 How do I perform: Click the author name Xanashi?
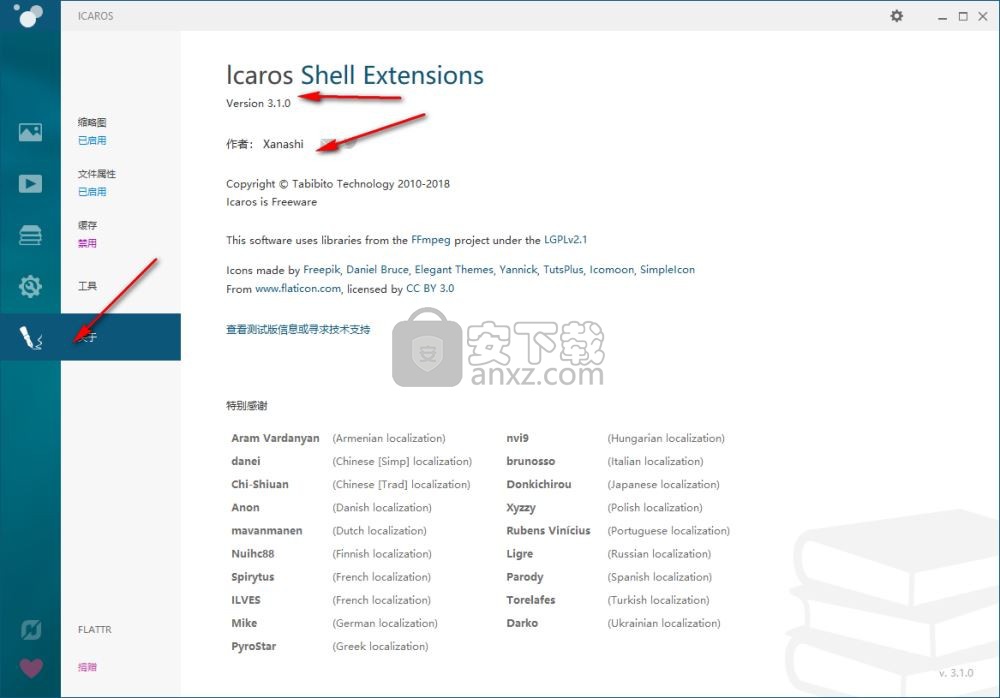click(x=283, y=144)
